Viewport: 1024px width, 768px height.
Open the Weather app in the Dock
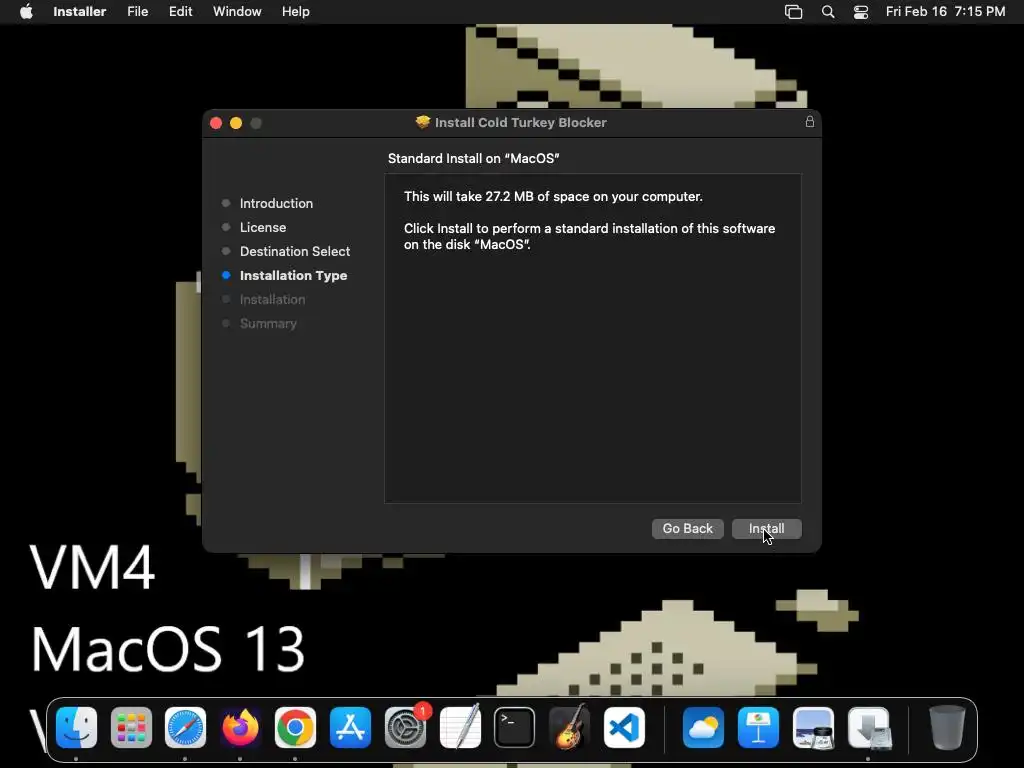(703, 728)
